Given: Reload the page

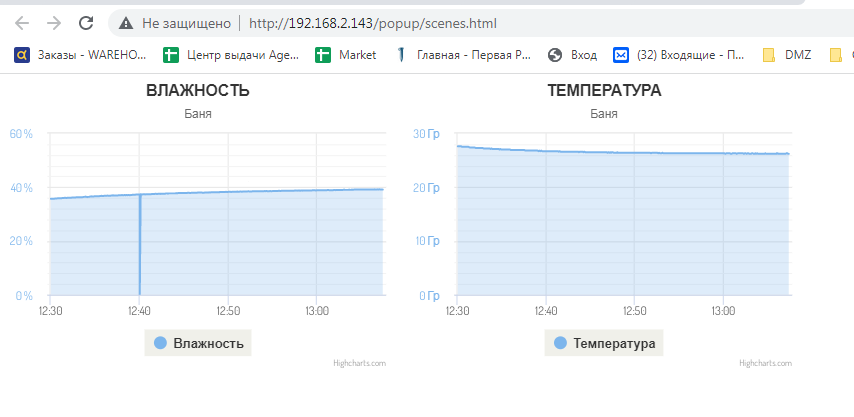Looking at the screenshot, I should pos(86,23).
